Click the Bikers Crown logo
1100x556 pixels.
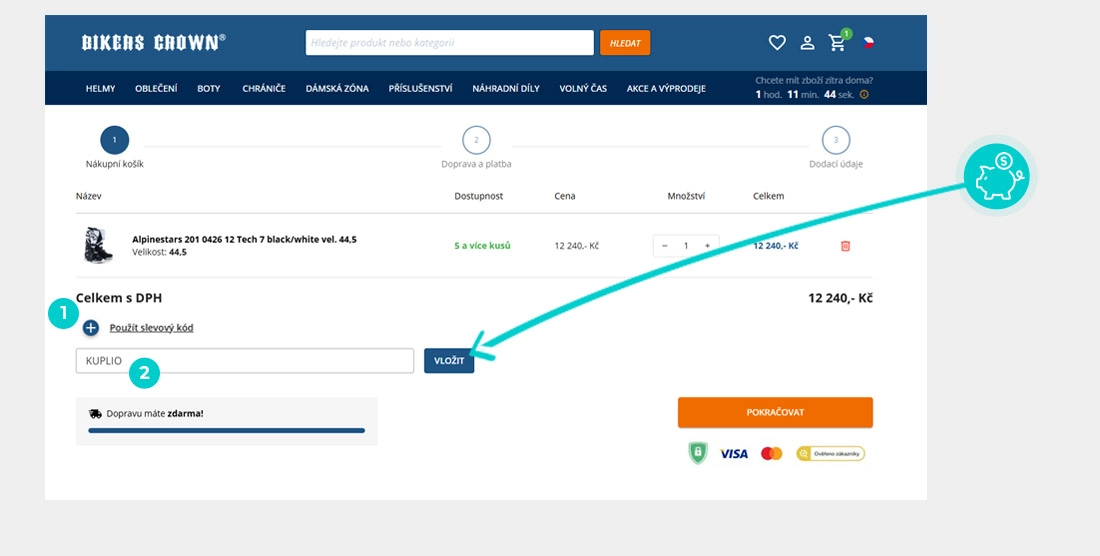(x=154, y=43)
